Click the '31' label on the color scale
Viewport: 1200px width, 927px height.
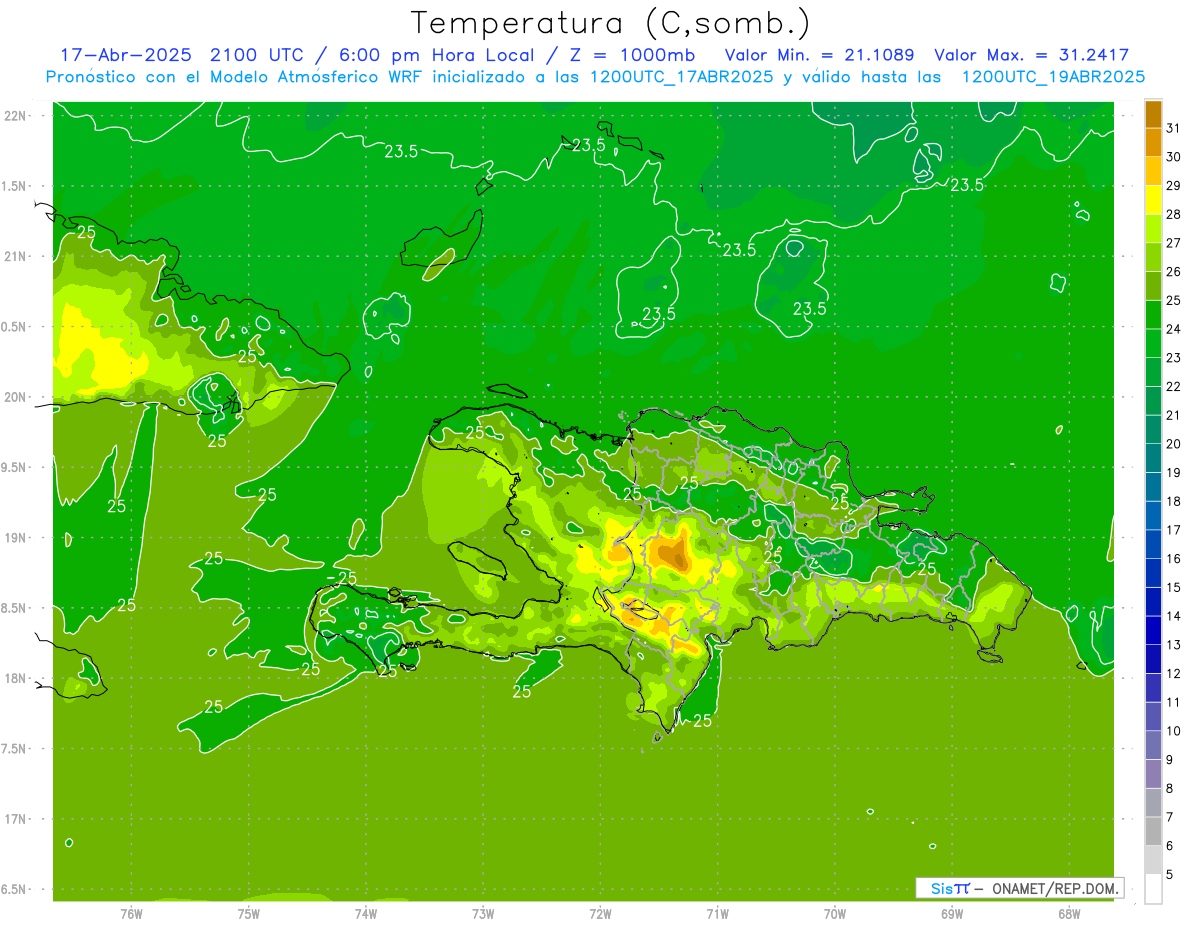coord(1173,128)
